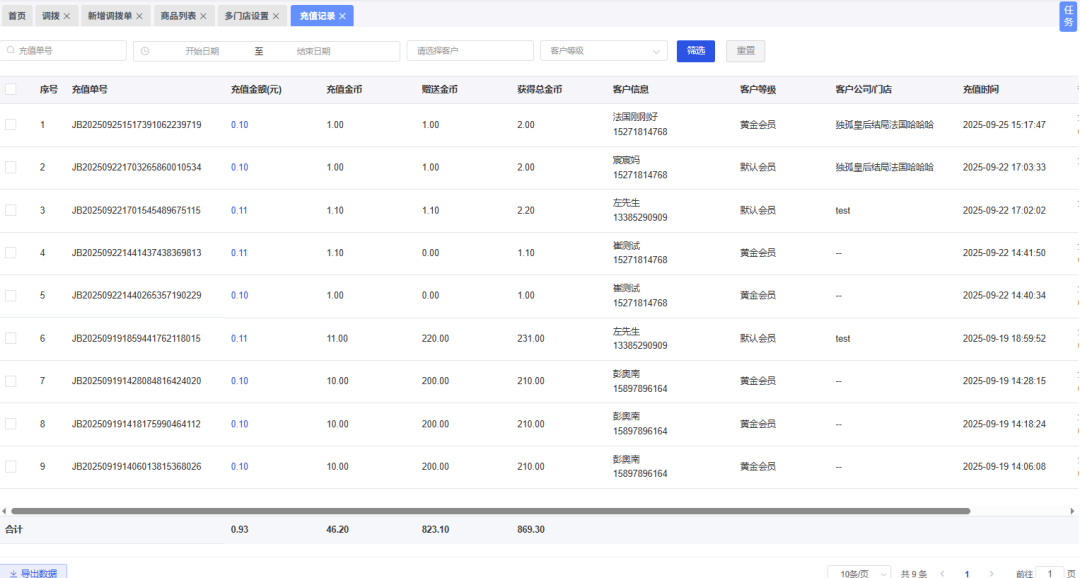Switch to the 首页 tab
The width and height of the screenshot is (1080, 578).
click(x=17, y=16)
